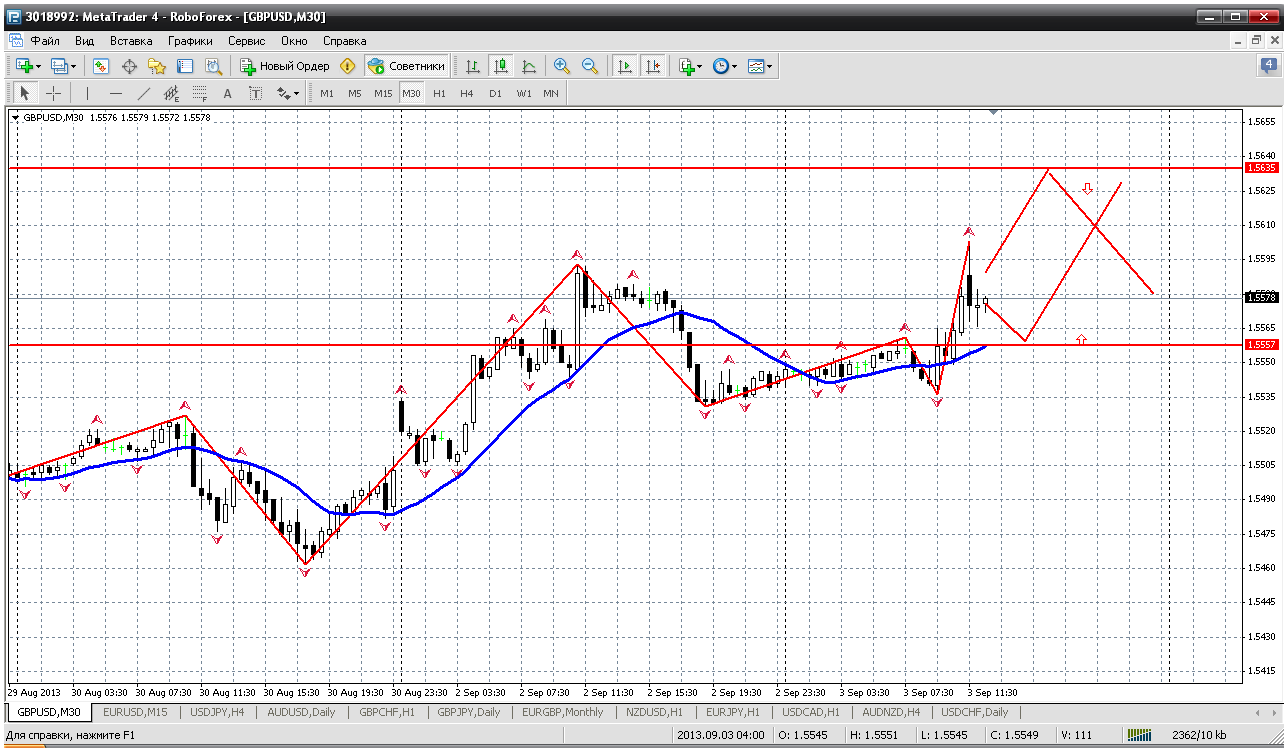
Task: Select the vertical line drawing tool
Action: click(x=87, y=93)
